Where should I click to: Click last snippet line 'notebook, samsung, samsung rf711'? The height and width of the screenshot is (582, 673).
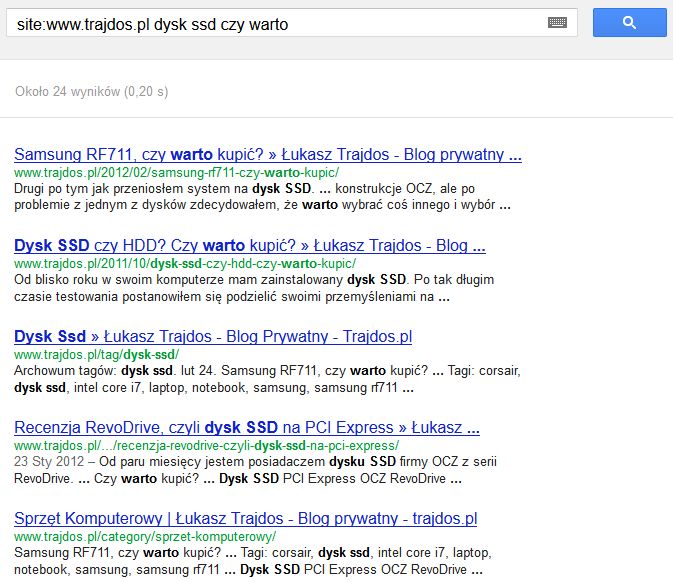[248, 570]
